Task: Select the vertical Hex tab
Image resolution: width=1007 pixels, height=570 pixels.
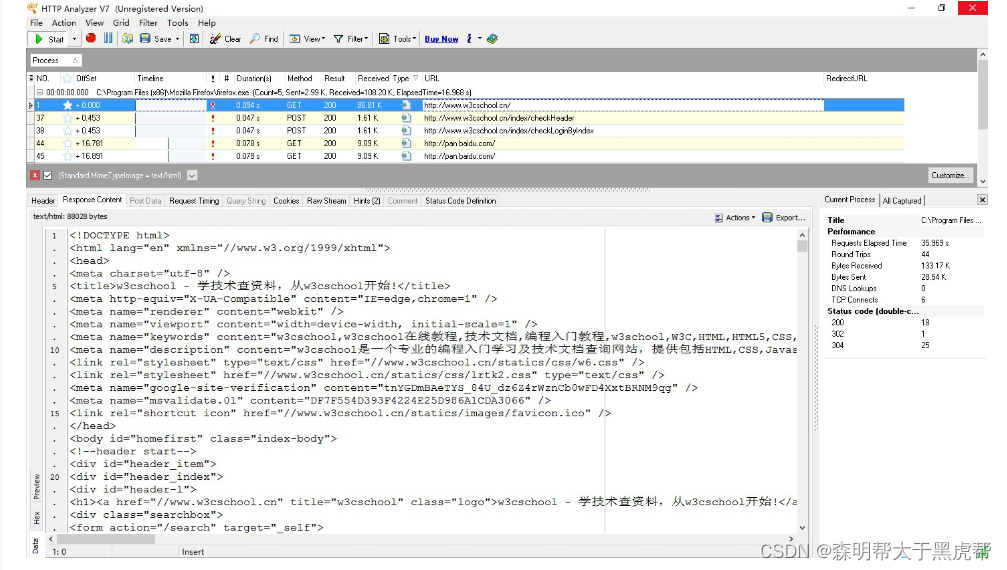Action: coord(37,517)
